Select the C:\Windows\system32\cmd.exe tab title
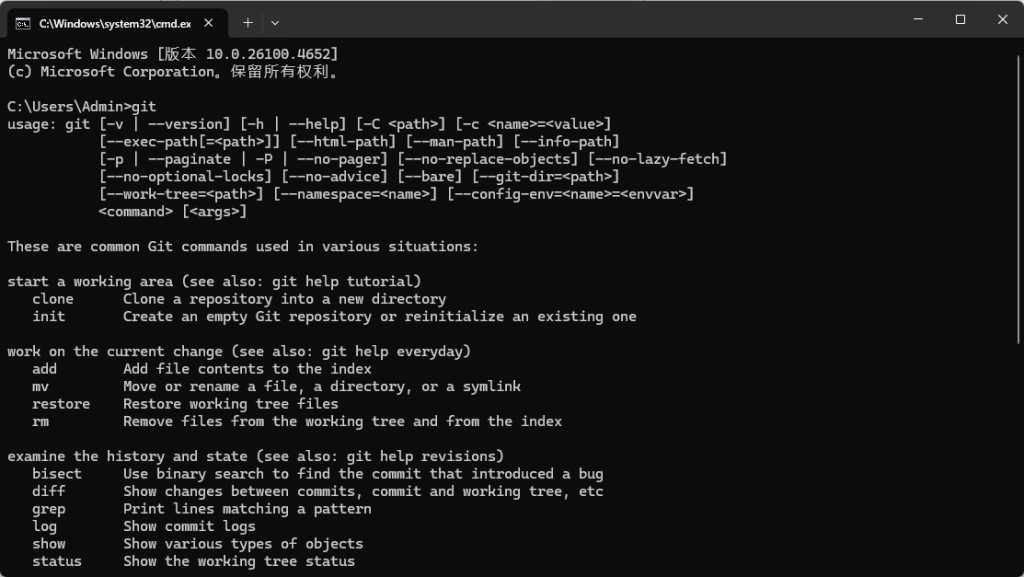 point(115,23)
